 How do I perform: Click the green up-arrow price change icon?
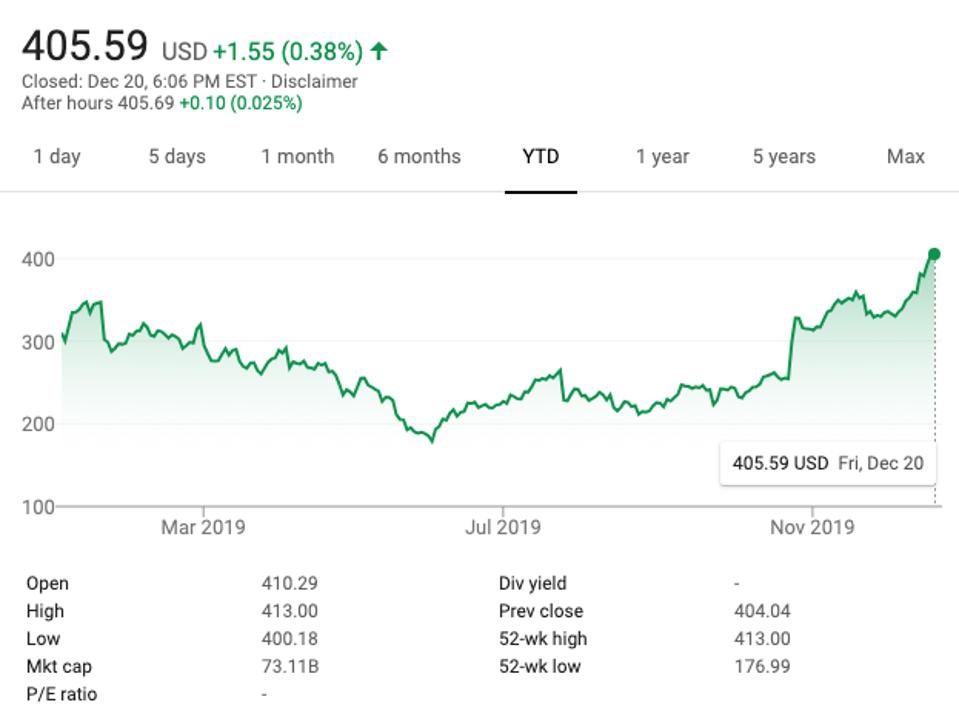coord(379,50)
